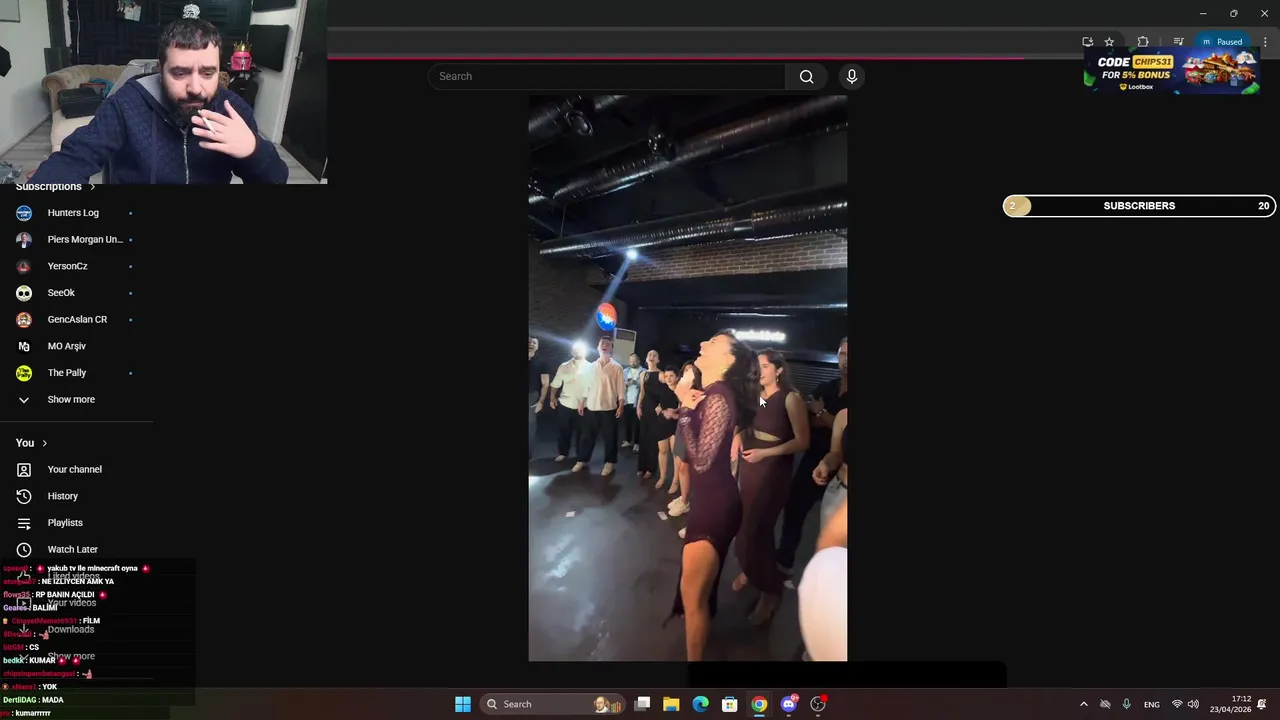
Task: Click the Paused profile button
Action: tap(1222, 42)
